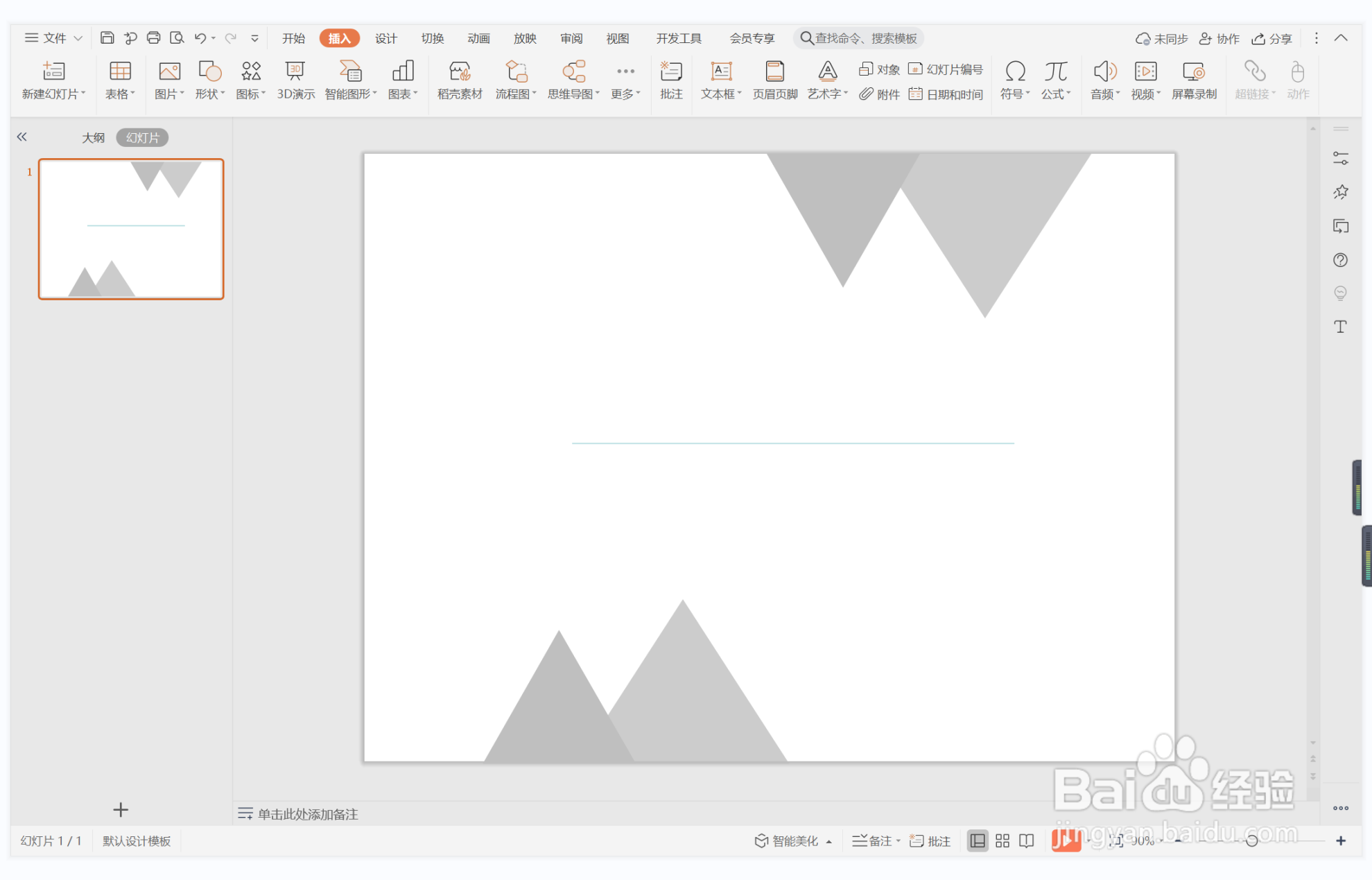Toggle normal view in the status bar

(977, 841)
